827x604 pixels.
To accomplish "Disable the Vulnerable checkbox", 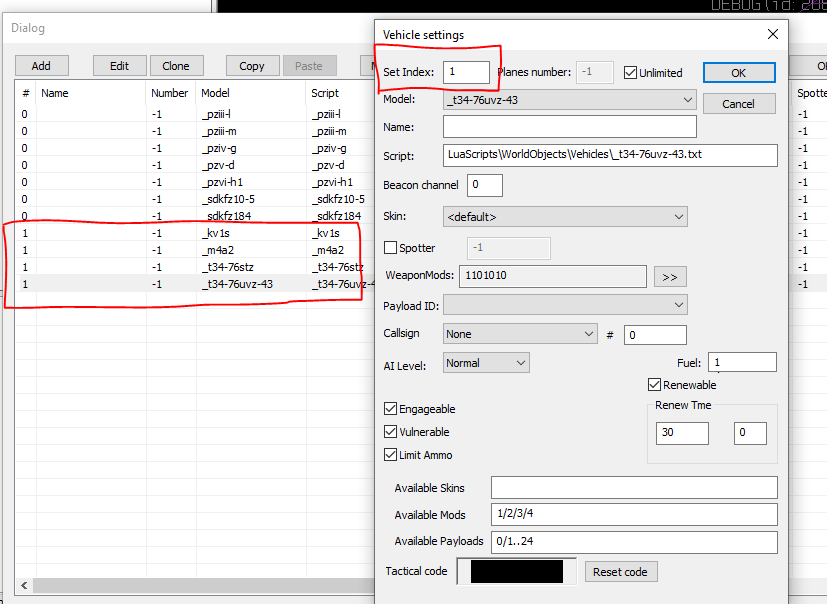I will [x=391, y=432].
